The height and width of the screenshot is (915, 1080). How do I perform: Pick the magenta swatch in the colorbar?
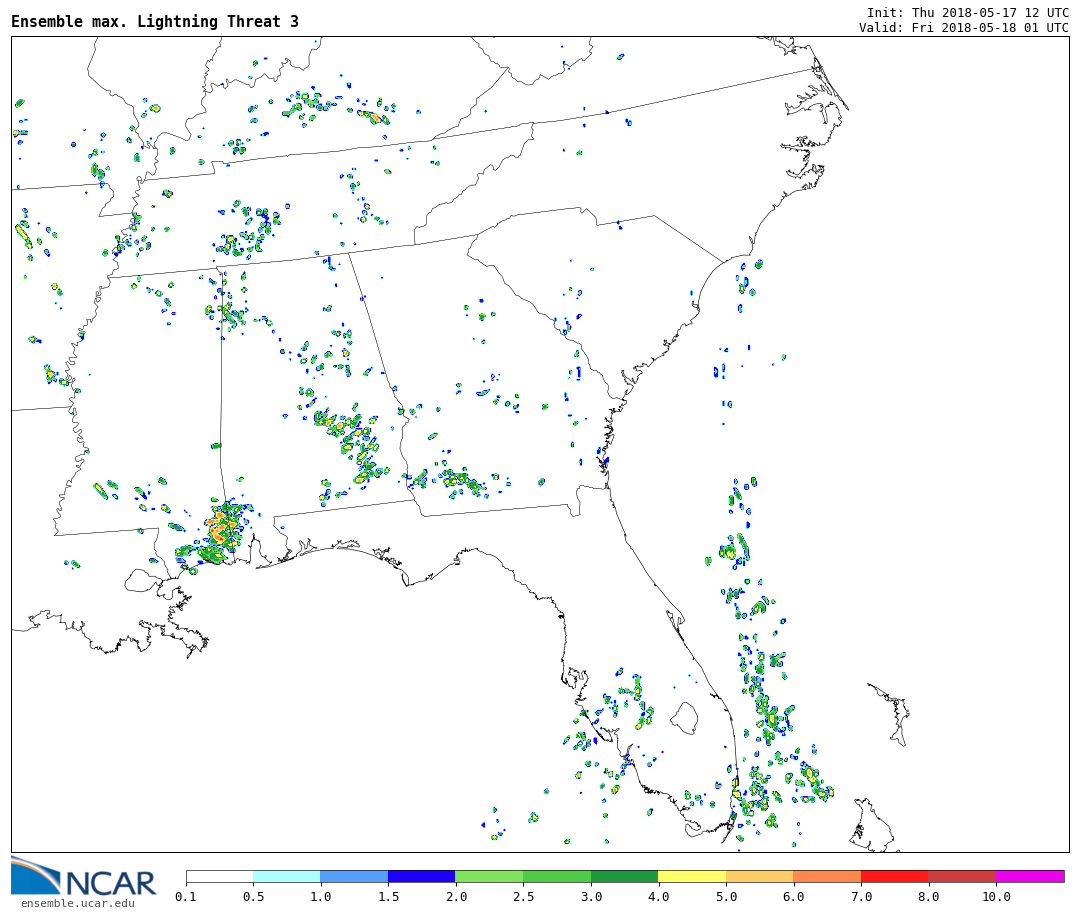click(1029, 876)
